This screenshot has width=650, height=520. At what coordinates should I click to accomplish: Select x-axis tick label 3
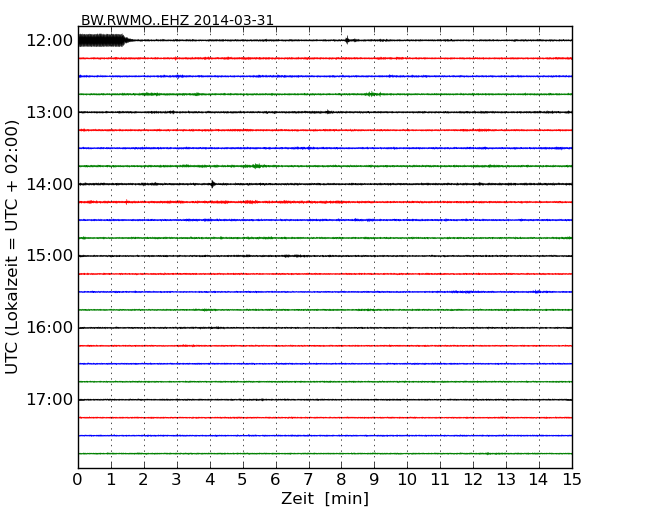pos(177,480)
